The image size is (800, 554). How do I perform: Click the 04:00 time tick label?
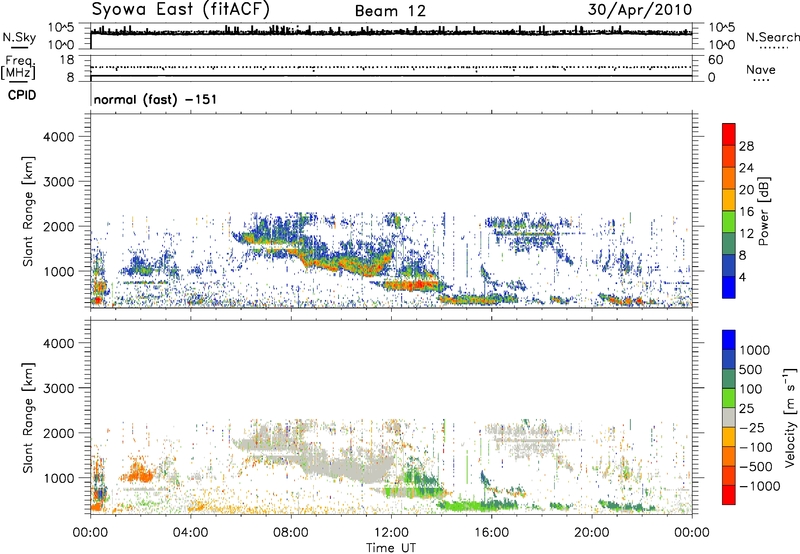[190, 533]
